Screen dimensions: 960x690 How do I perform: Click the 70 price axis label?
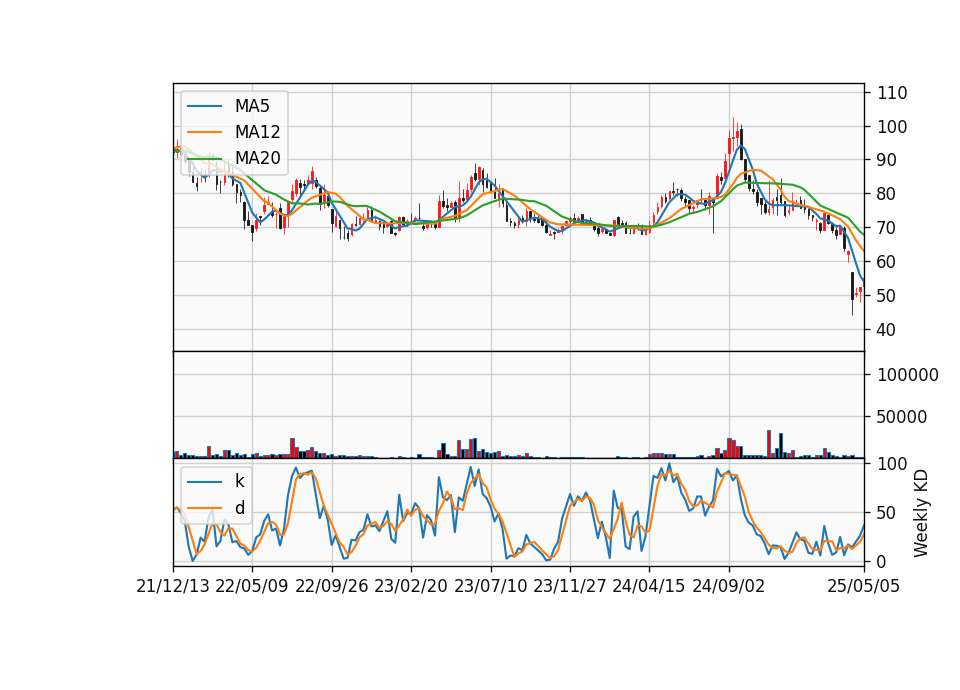(x=887, y=228)
